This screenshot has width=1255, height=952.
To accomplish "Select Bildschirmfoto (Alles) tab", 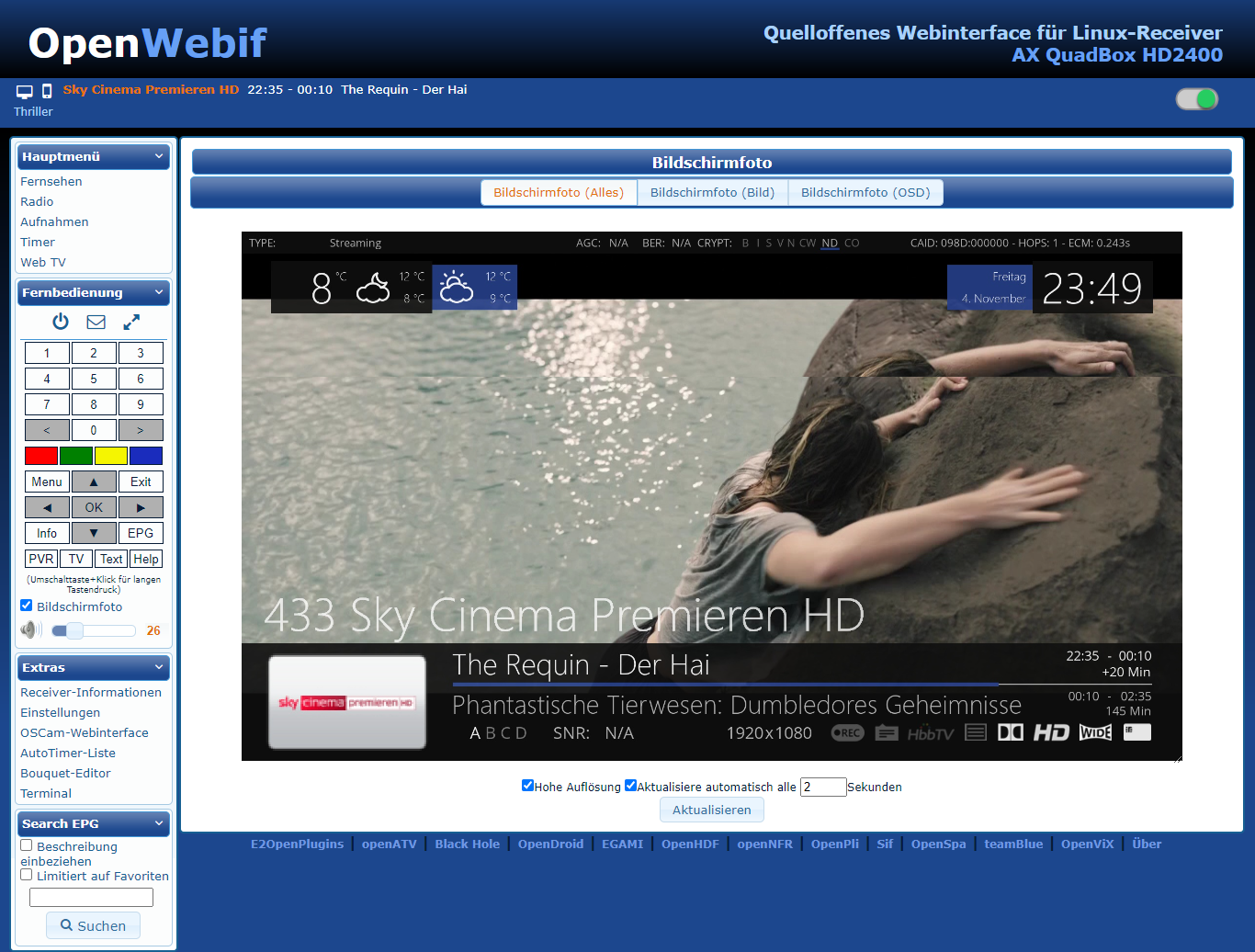I will pyautogui.click(x=559, y=192).
